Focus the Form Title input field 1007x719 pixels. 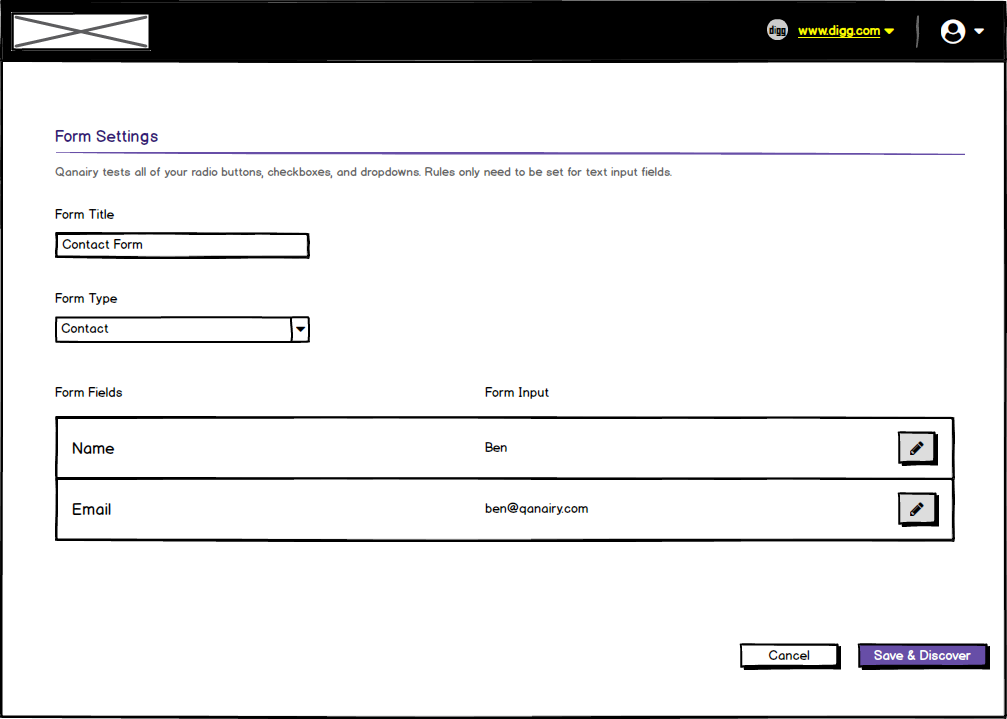tap(182, 245)
